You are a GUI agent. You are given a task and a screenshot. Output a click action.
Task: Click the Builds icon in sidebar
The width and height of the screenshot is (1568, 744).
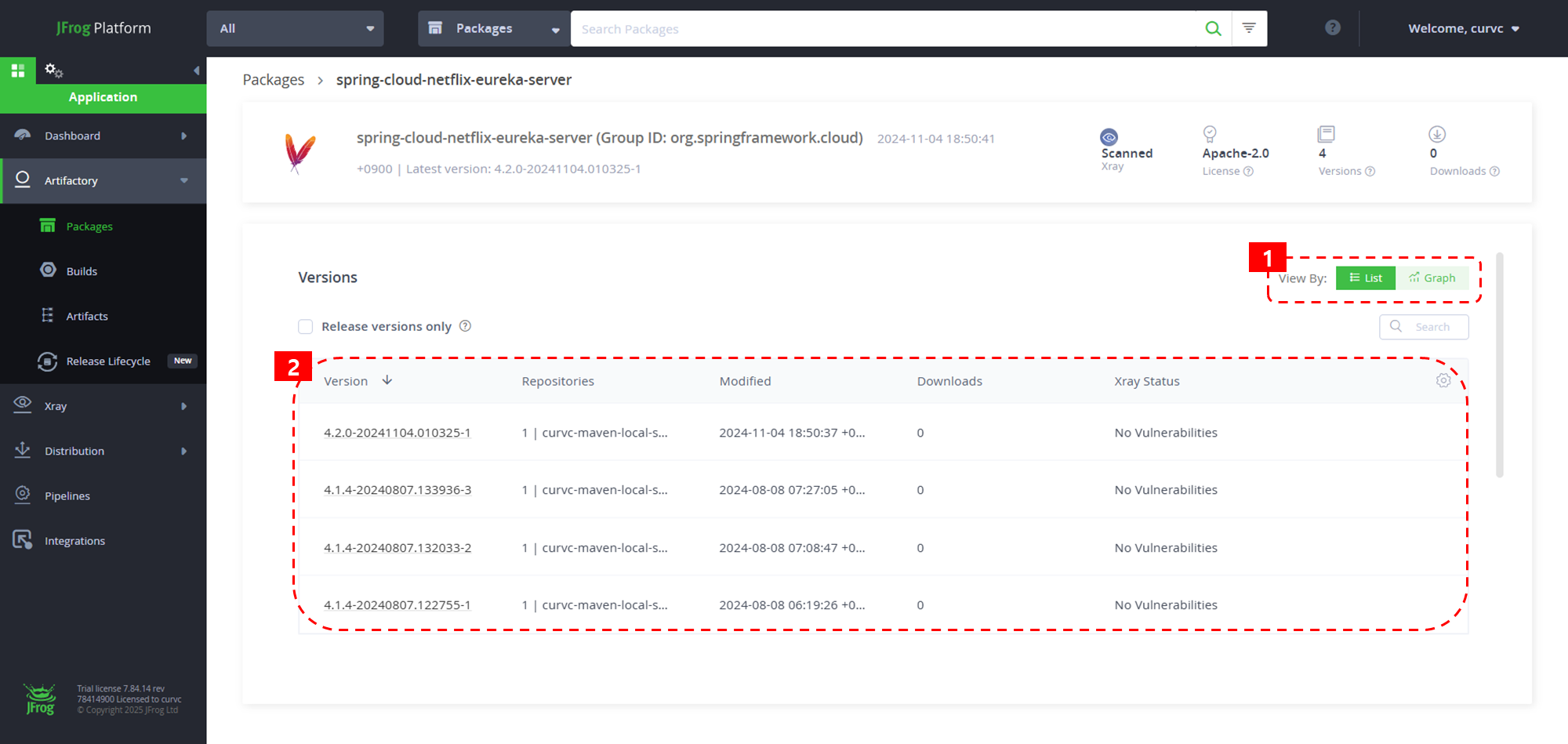pos(49,270)
